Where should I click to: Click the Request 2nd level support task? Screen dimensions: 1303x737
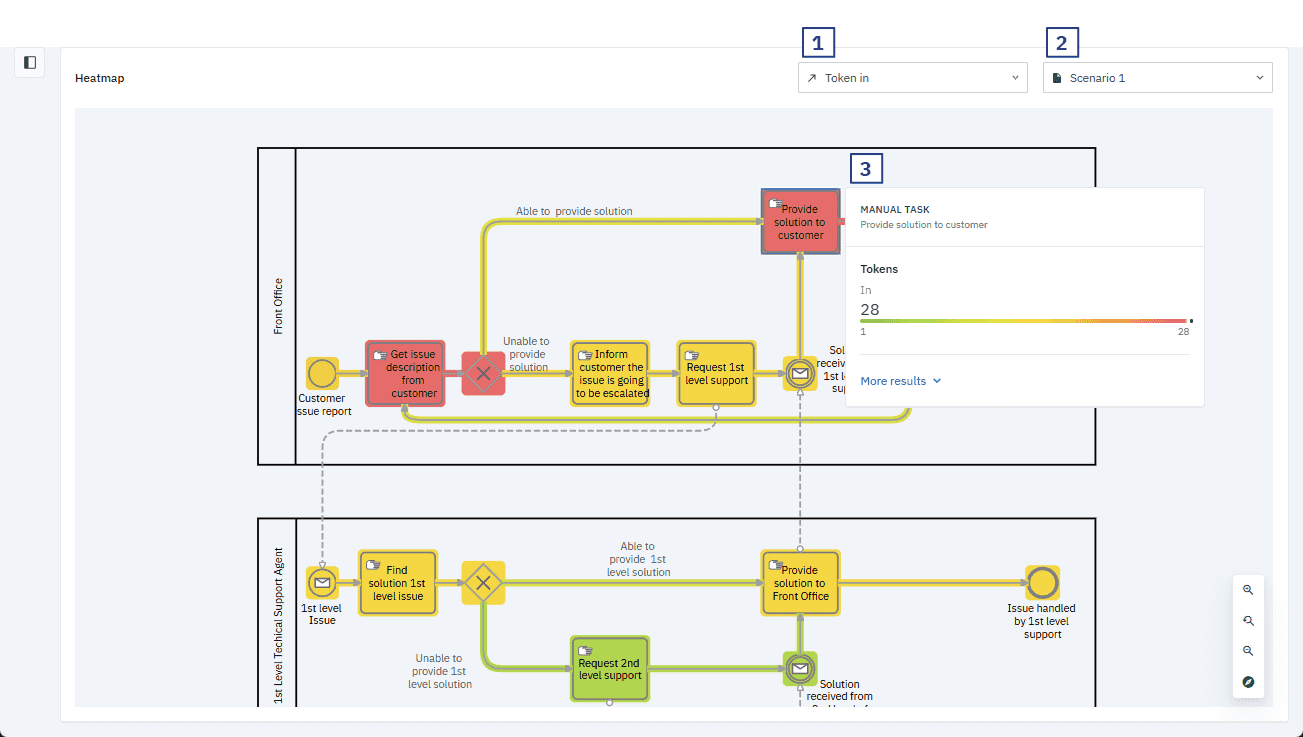pyautogui.click(x=610, y=668)
